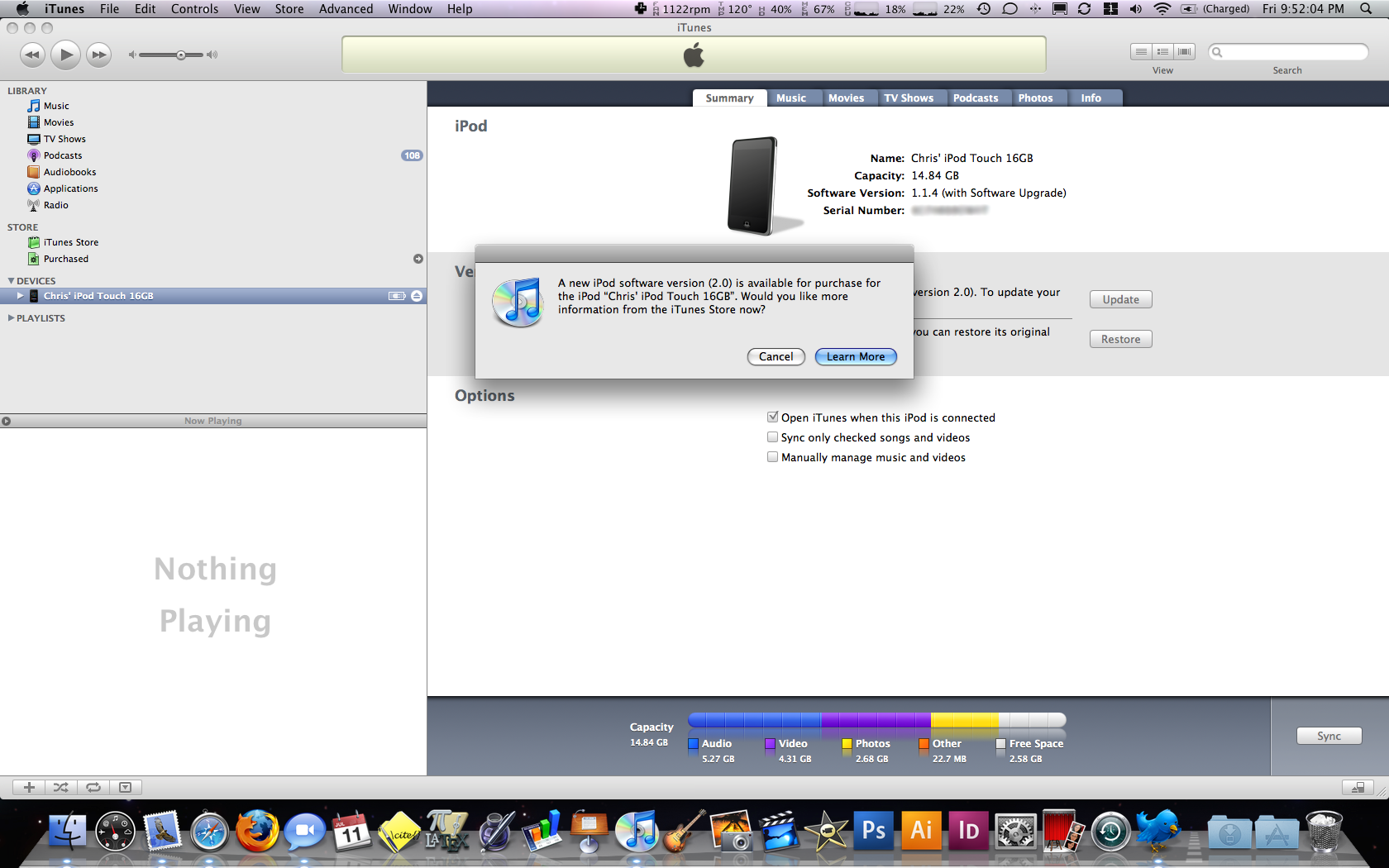Screen dimensions: 1389x868
Task: Open Photoshop from the Dock
Action: click(874, 831)
